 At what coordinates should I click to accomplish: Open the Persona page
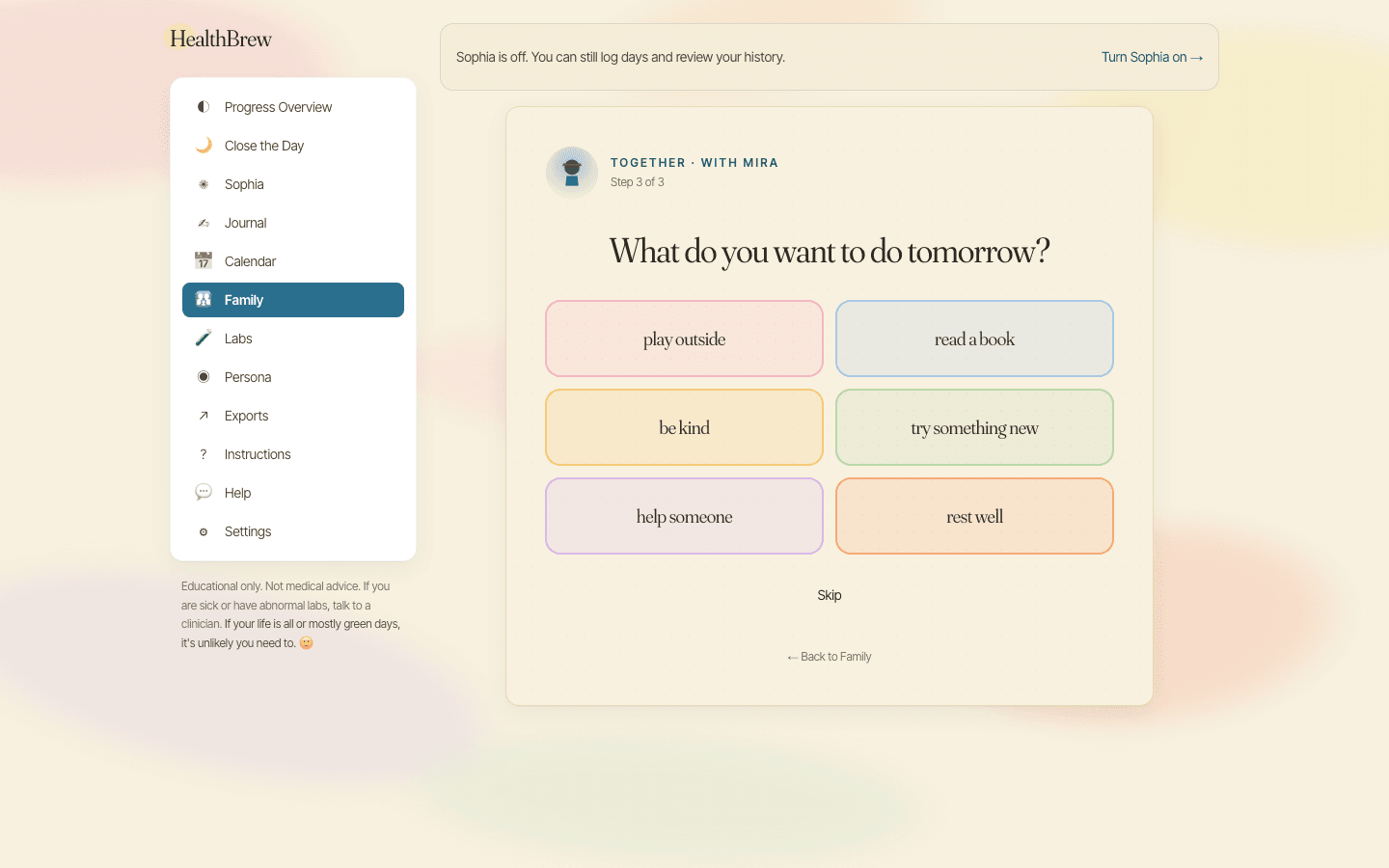coord(293,377)
